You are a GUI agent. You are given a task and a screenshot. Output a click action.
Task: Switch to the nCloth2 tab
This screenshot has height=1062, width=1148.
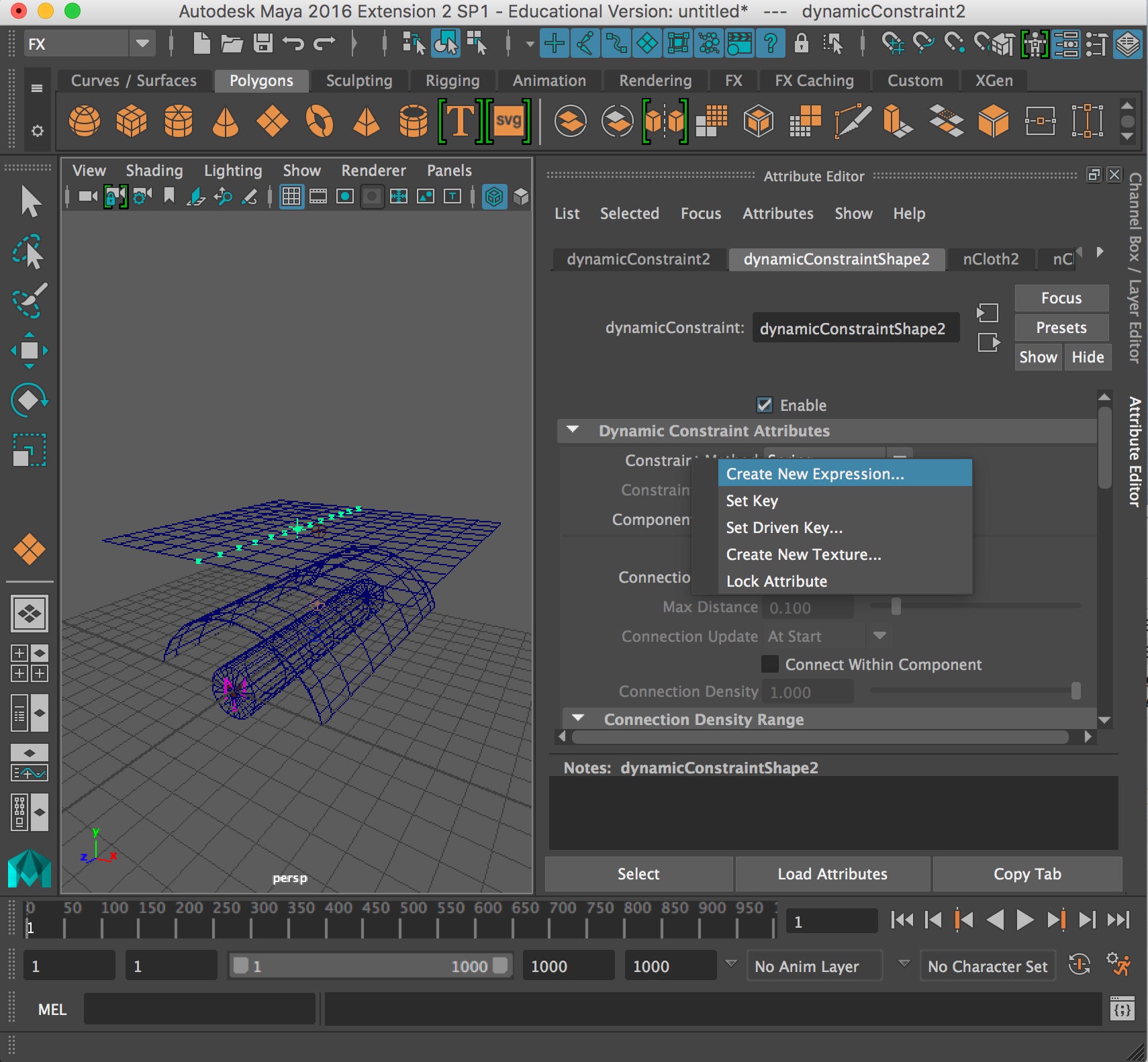pyautogui.click(x=991, y=259)
